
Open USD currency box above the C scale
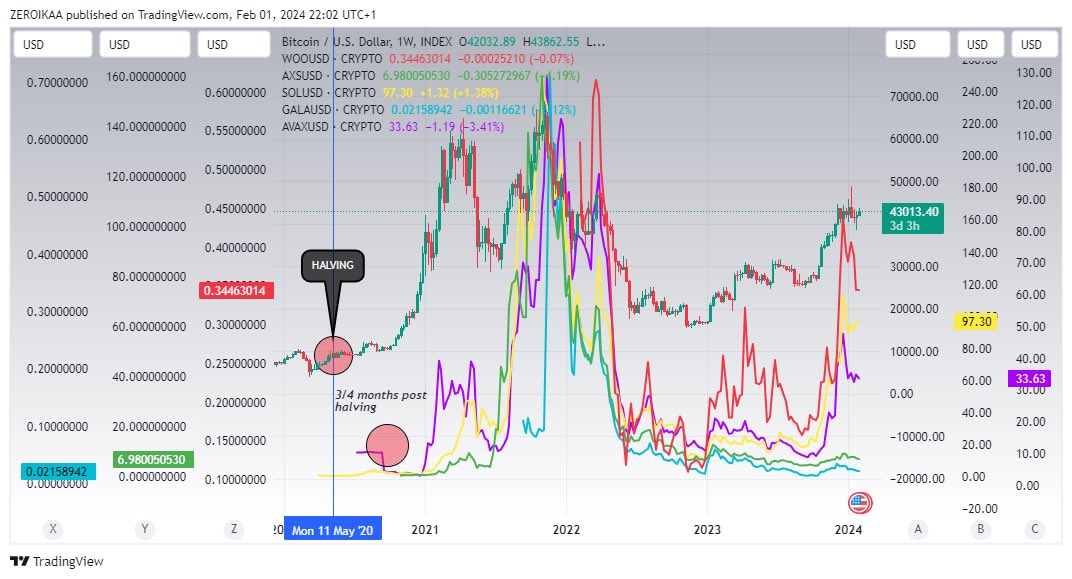(1034, 44)
